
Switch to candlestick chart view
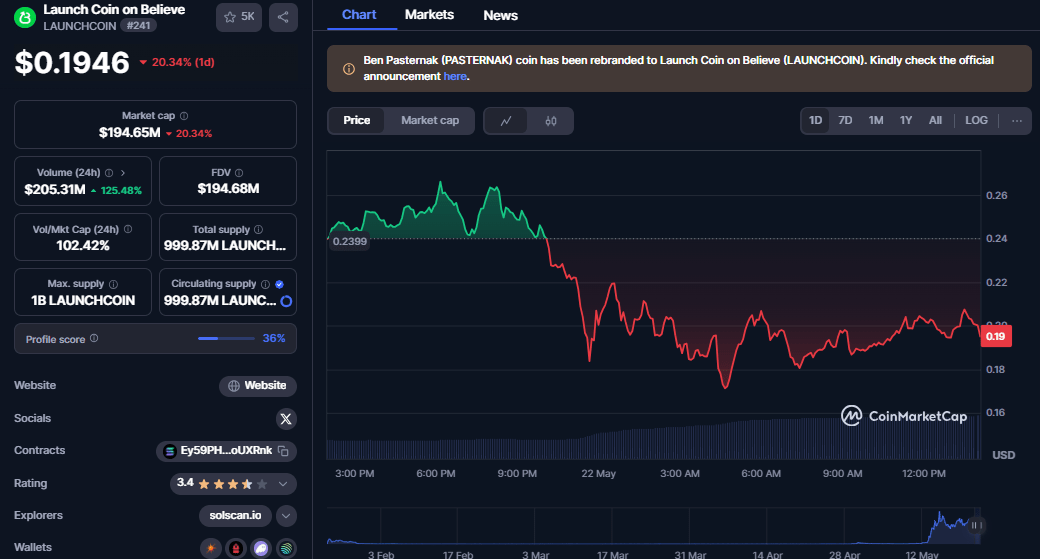coord(550,121)
